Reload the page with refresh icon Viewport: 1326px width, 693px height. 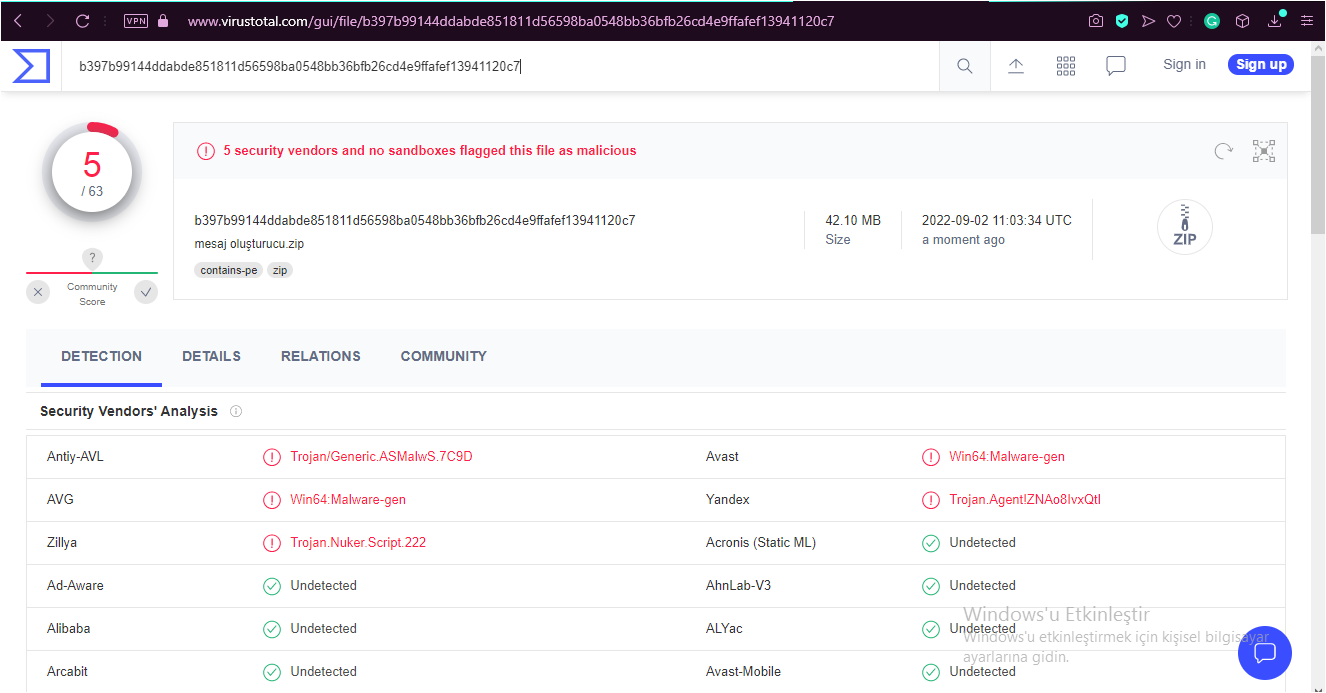tap(83, 20)
